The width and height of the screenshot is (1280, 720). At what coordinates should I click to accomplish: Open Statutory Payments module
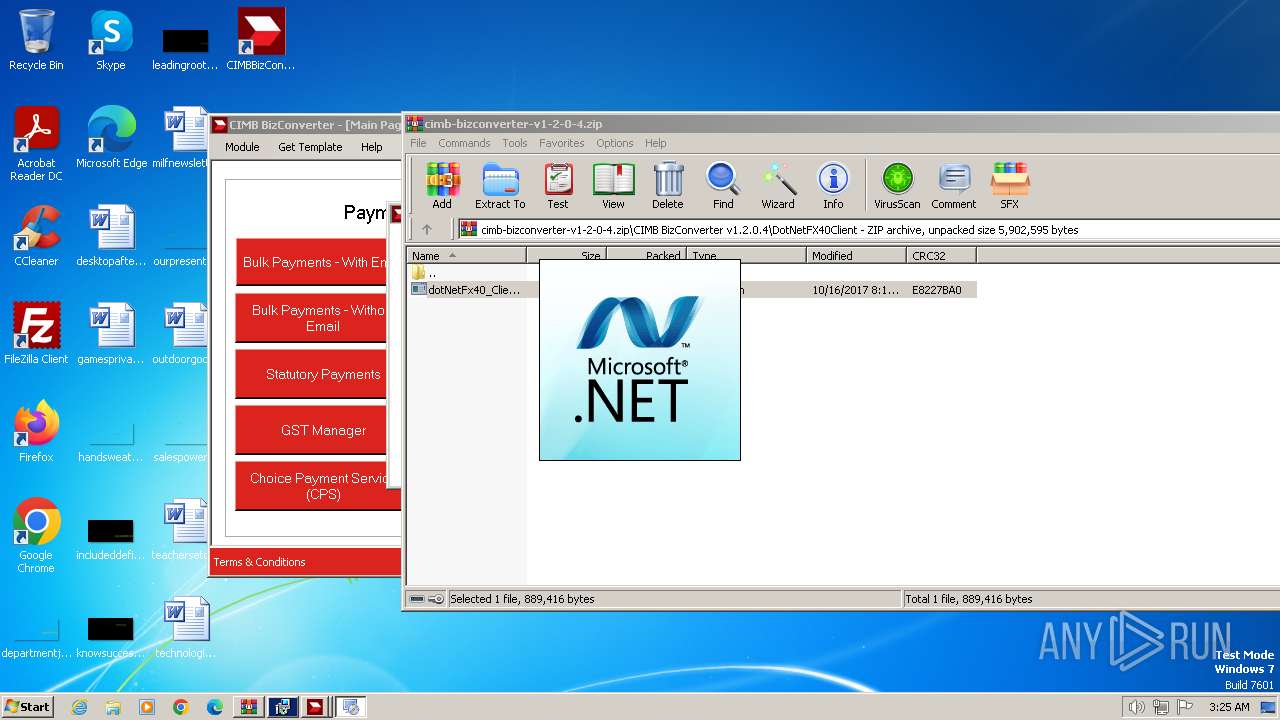click(x=312, y=374)
